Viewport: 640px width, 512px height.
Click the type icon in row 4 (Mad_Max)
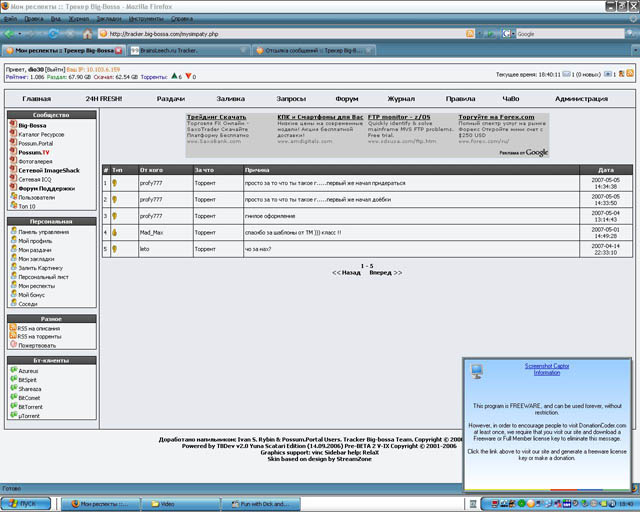[115, 232]
